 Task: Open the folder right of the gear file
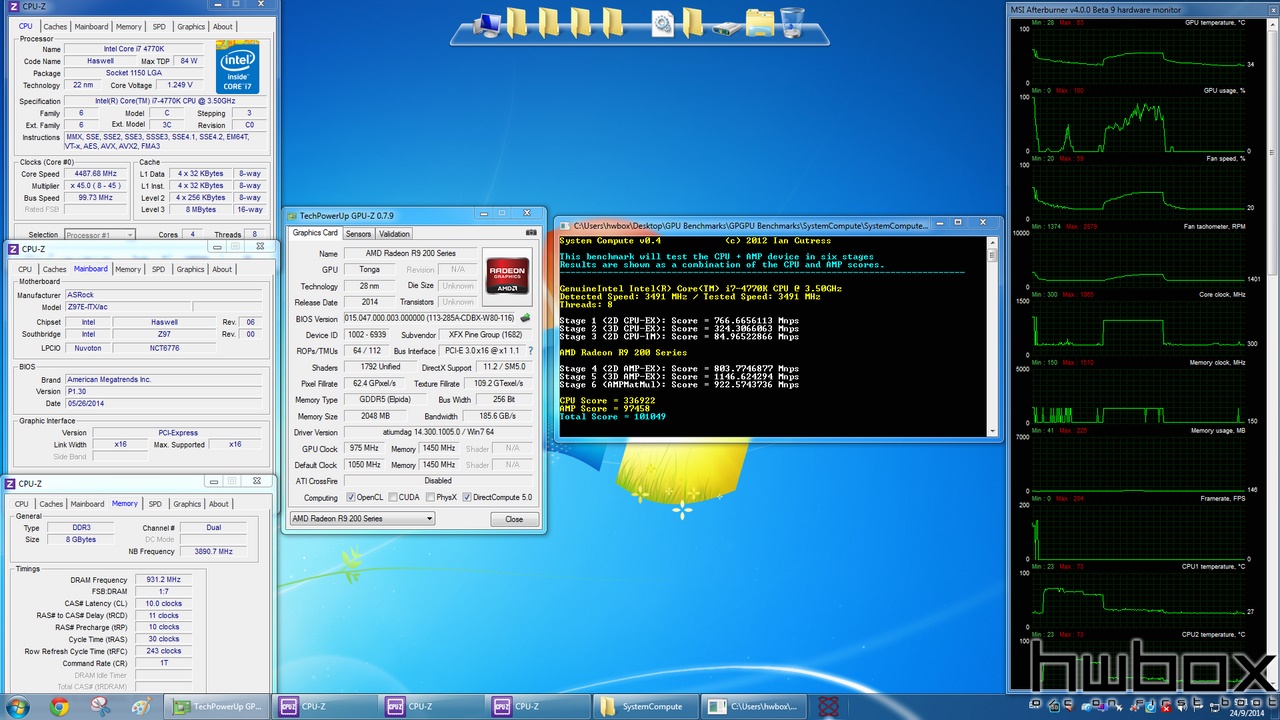694,22
